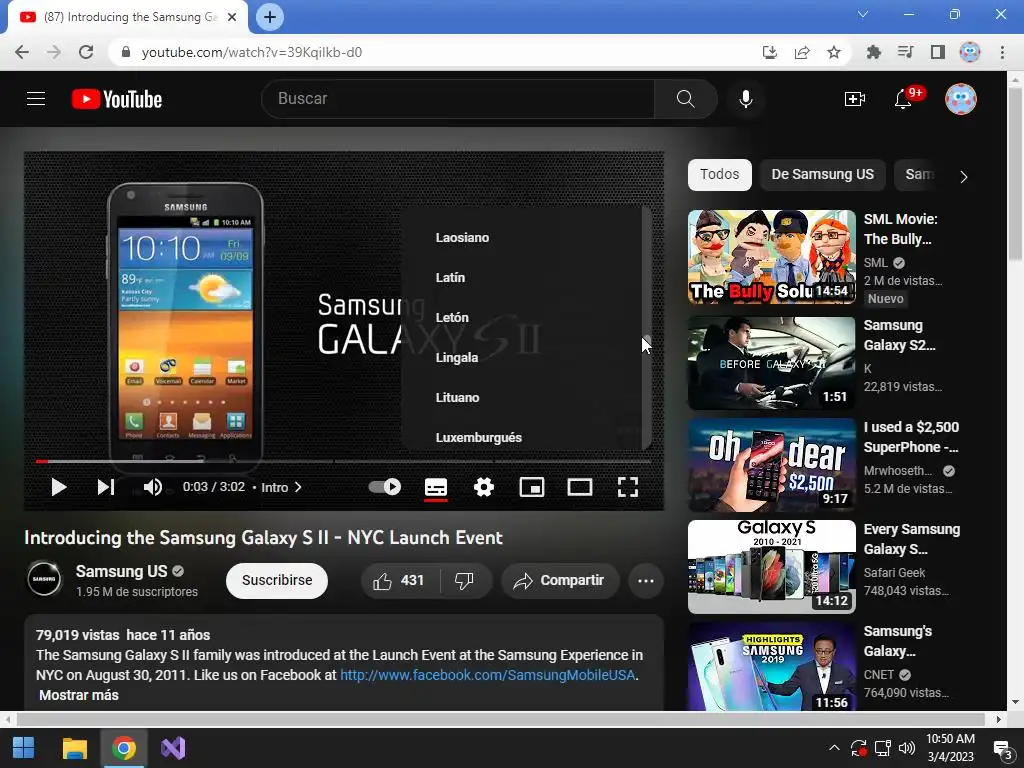Dislike the video with thumbs down
1024x768 pixels.
465,581
